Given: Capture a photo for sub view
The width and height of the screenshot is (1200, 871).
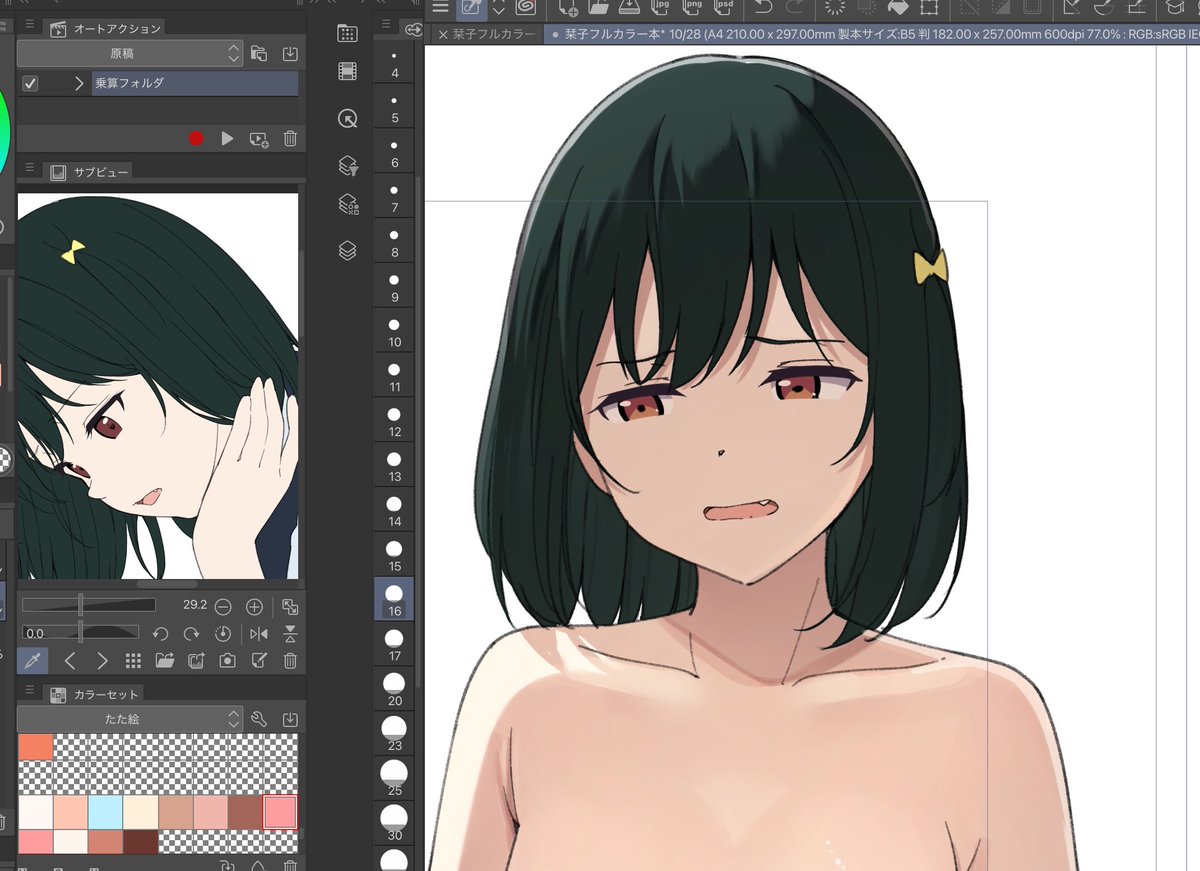Looking at the screenshot, I should [228, 660].
